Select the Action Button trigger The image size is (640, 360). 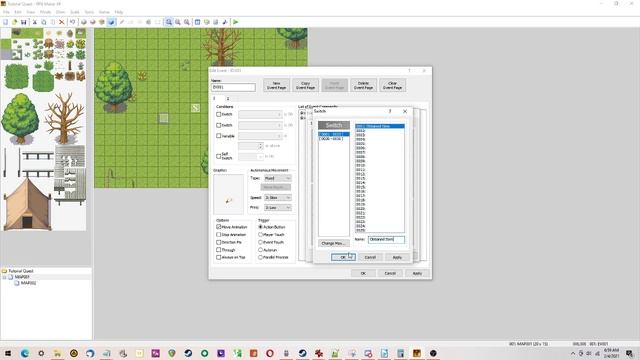pos(260,227)
